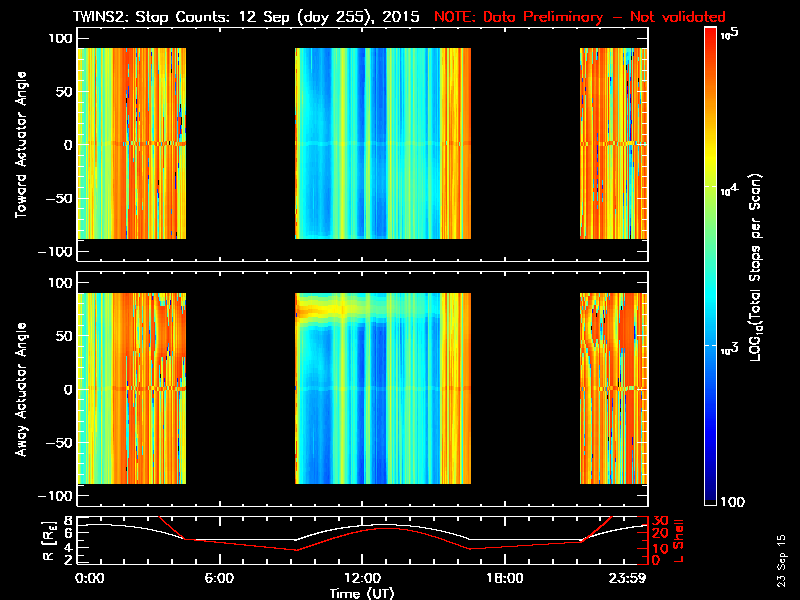Screen dimensions: 800x600
Task: Click the "0:00" start time tick label
Action: pos(90,578)
